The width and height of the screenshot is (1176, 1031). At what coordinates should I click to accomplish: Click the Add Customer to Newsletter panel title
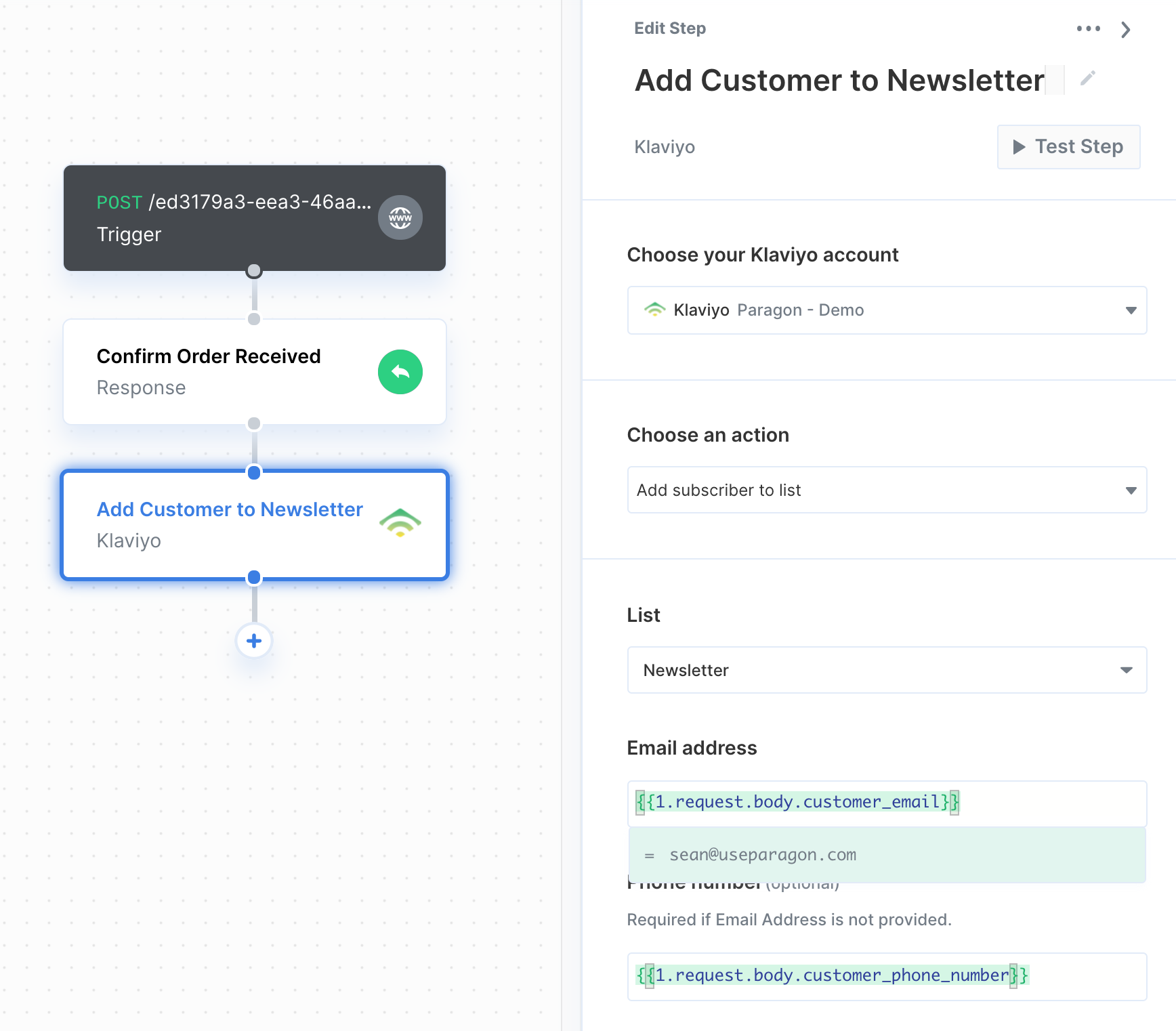839,80
